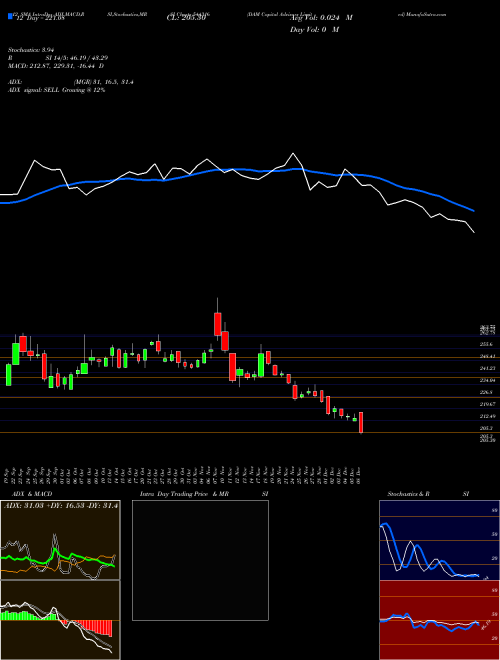
Task: Click 'ADX: 31.03 +DY: 16.53 -DY: 31.4' header
Action: (61, 505)
